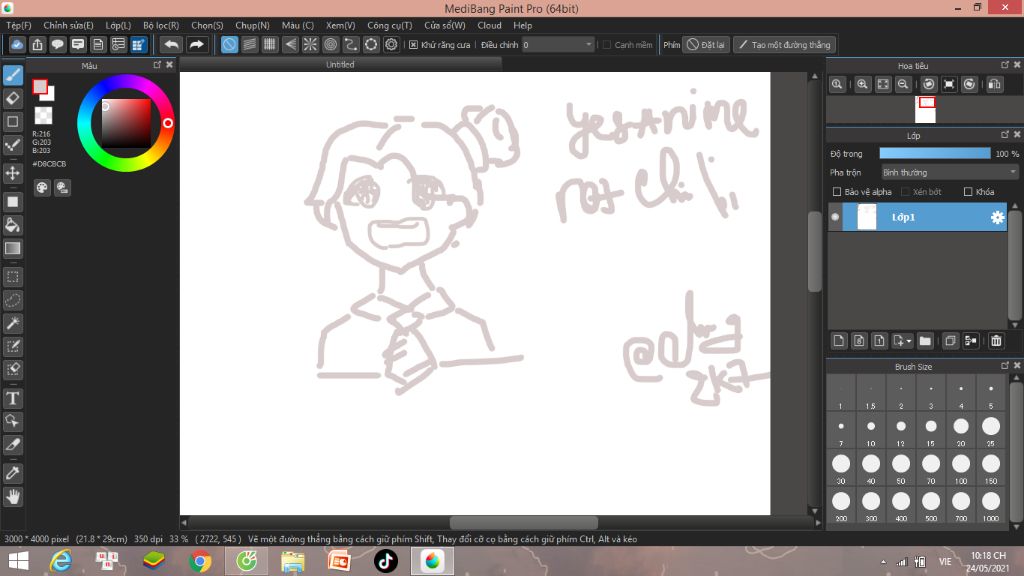This screenshot has width=1024, height=576.
Task: Undock the Màu color panel
Action: (157, 65)
